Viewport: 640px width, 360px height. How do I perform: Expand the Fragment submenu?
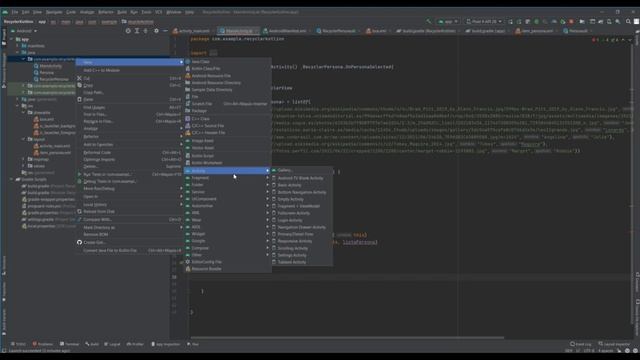[227, 178]
